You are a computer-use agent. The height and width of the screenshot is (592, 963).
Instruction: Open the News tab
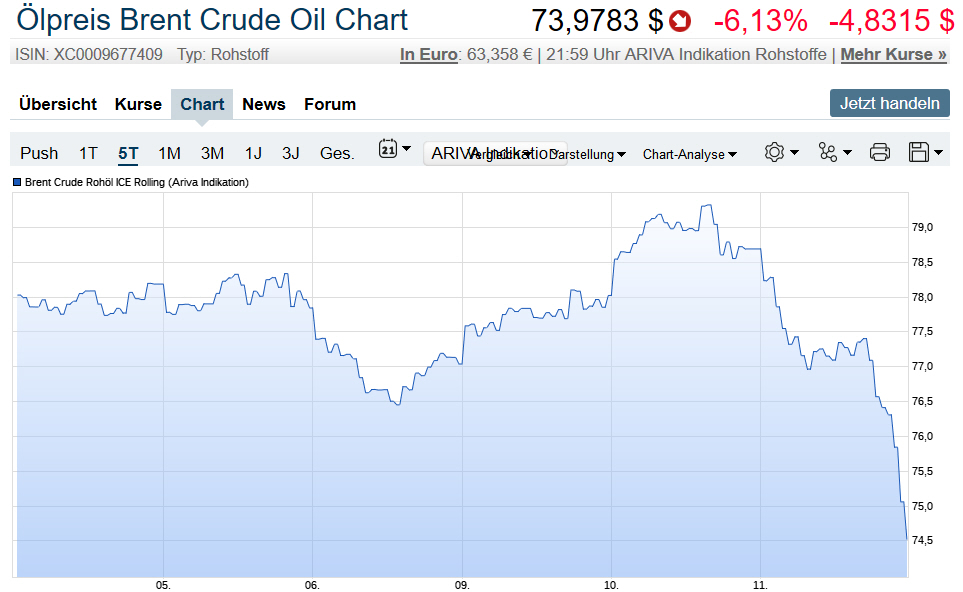[264, 104]
